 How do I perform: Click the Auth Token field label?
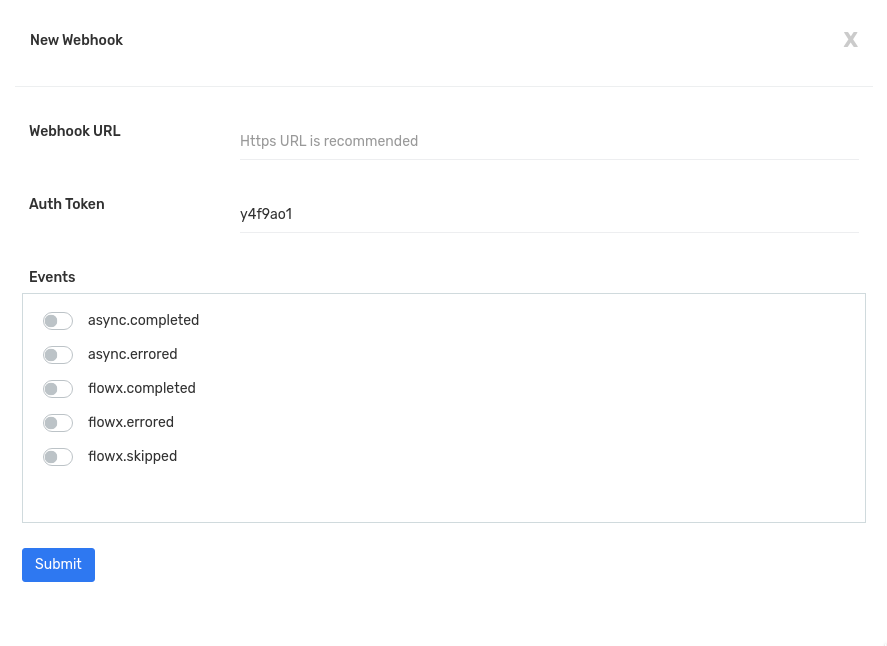click(x=67, y=204)
